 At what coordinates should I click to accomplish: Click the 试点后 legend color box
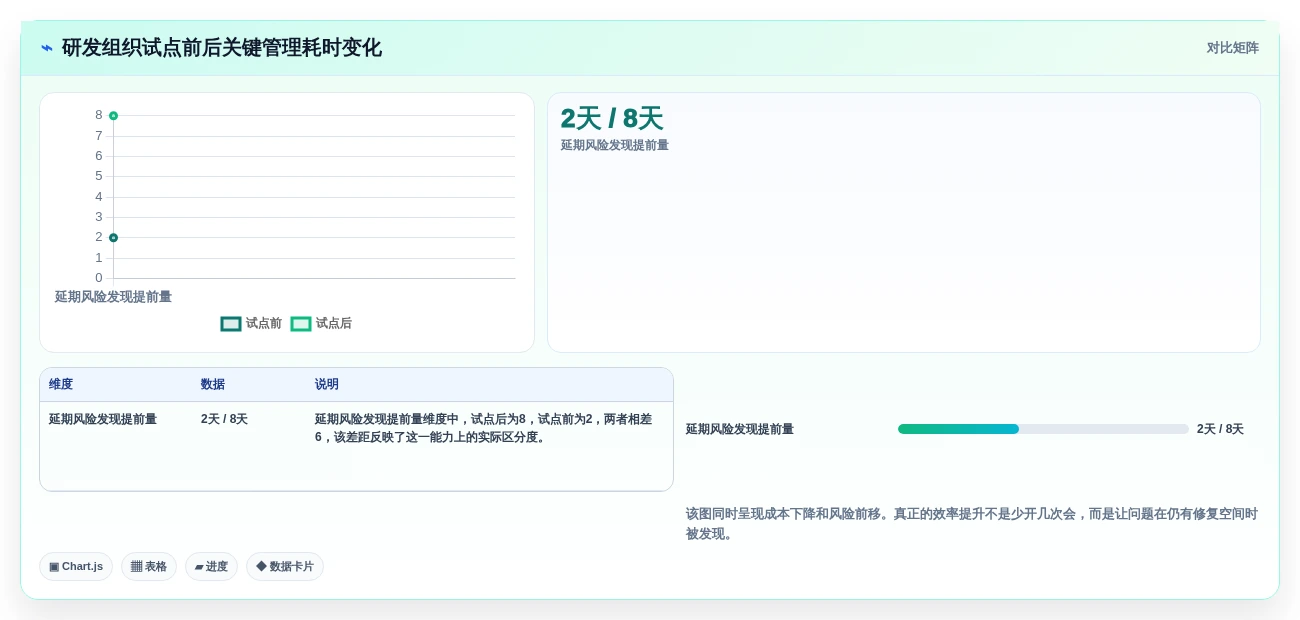pyautogui.click(x=301, y=324)
